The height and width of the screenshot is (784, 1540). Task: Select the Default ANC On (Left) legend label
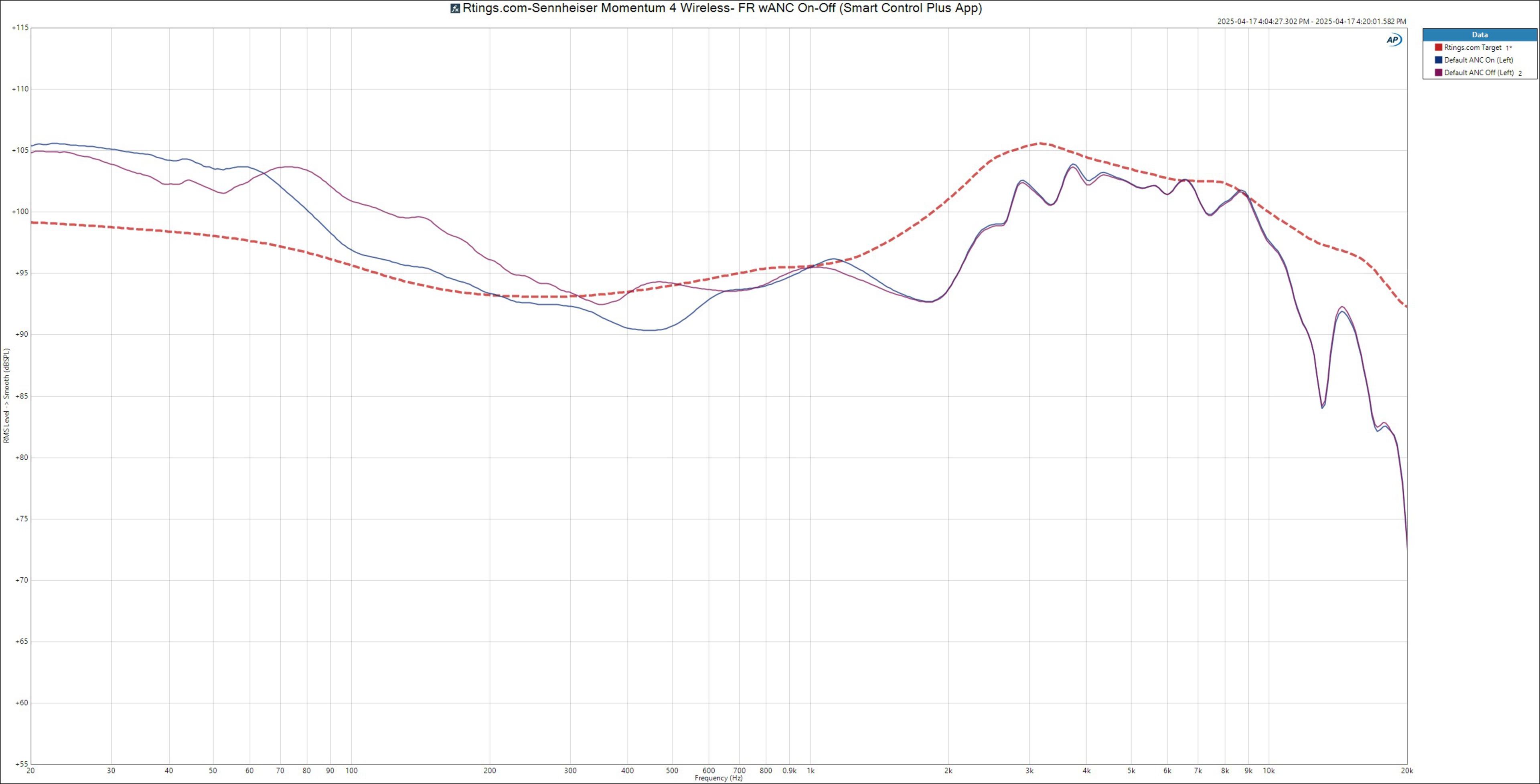click(x=1478, y=60)
